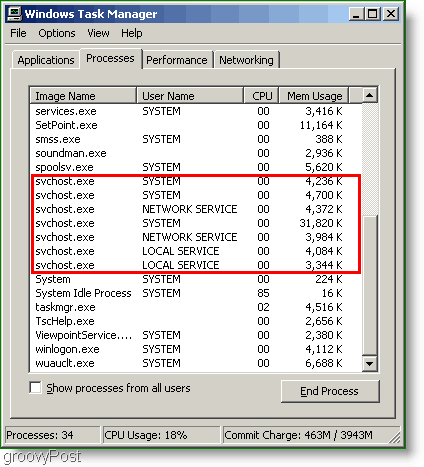The height and width of the screenshot is (467, 424).
Task: Sort by User Name column header
Action: [x=190, y=96]
